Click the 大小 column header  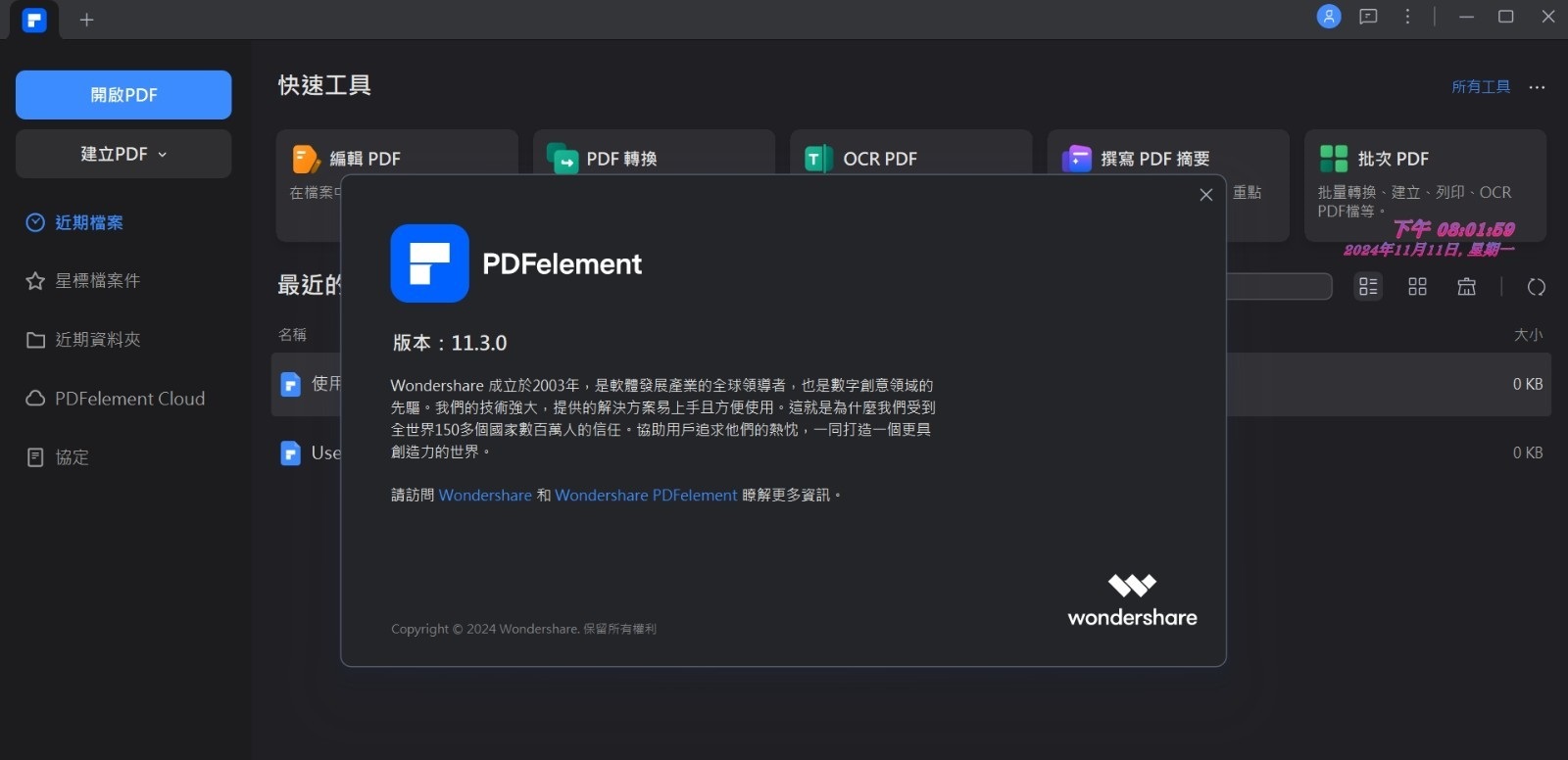[1528, 335]
